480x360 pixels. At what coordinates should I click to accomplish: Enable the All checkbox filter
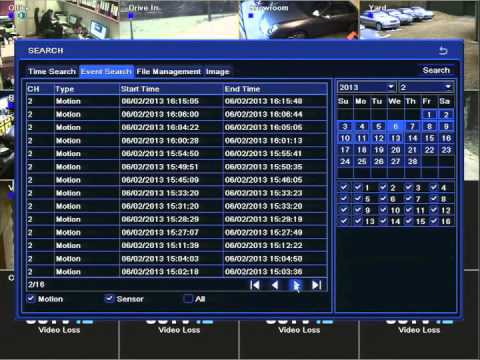188,299
